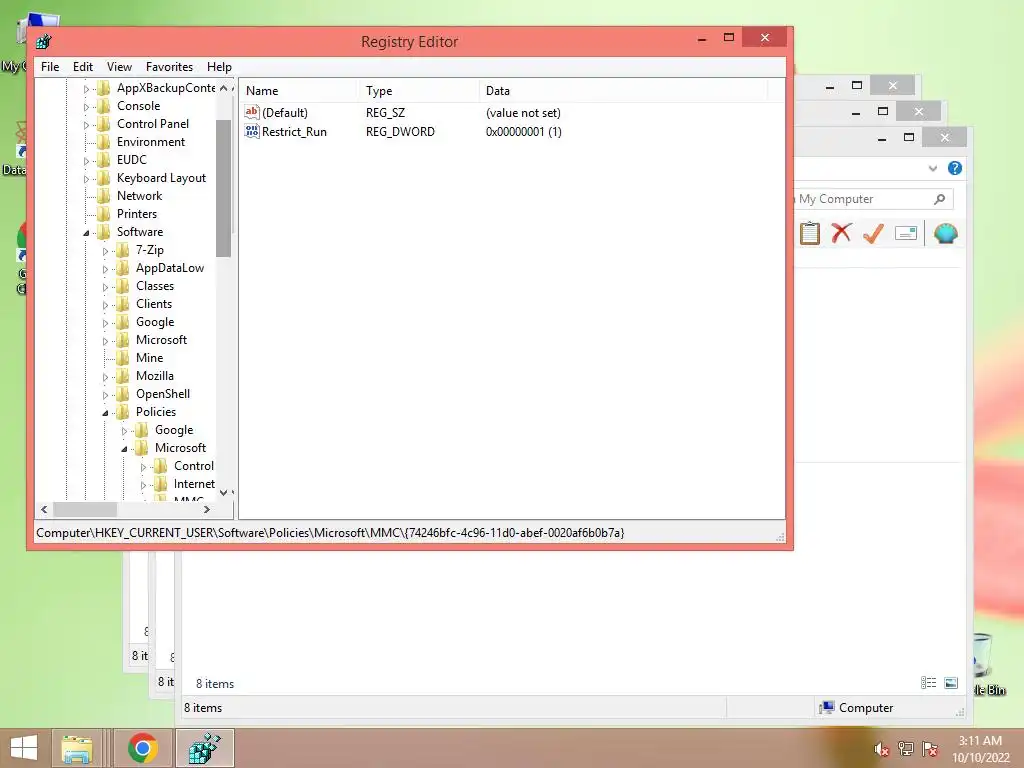The height and width of the screenshot is (768, 1024).
Task: Click the registry path in the status bar
Action: [330, 533]
